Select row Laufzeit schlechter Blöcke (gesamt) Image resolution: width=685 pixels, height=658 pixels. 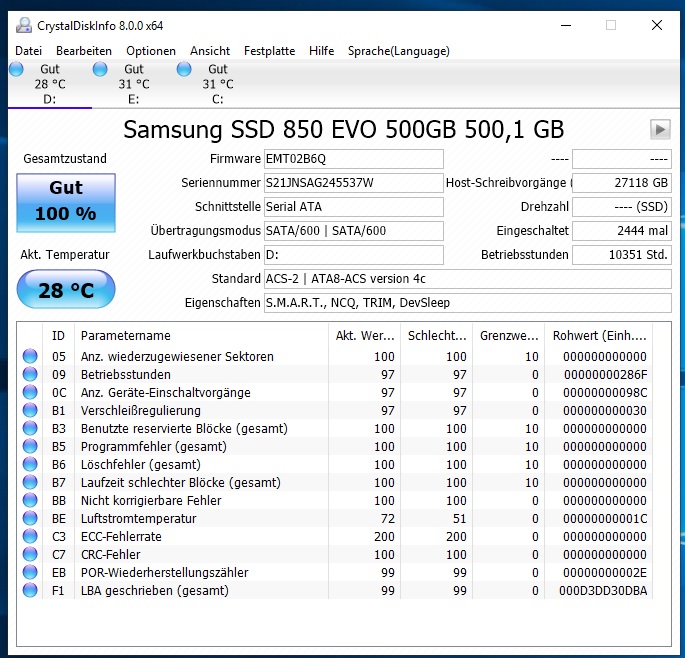point(335,482)
